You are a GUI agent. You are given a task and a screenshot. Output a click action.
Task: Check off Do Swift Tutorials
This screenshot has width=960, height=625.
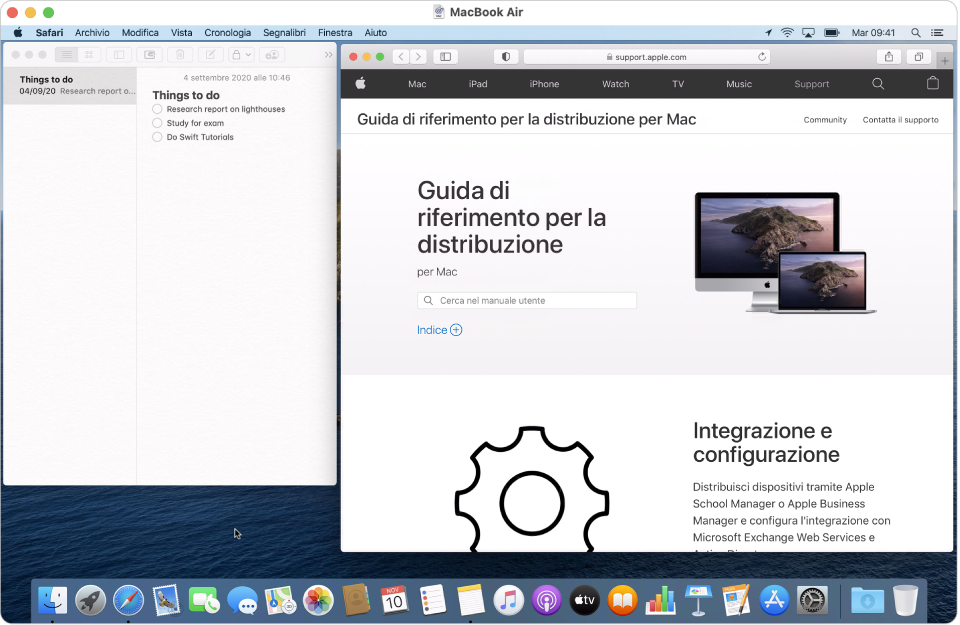click(157, 137)
